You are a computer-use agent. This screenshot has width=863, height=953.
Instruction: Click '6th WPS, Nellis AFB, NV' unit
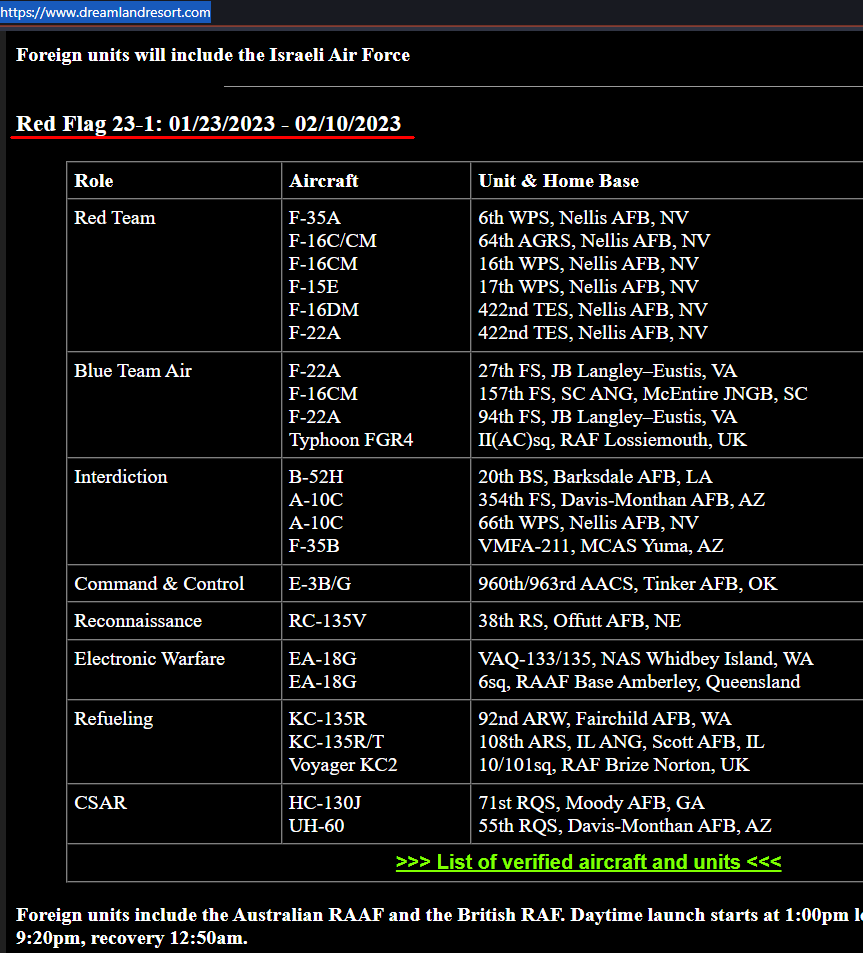(583, 218)
